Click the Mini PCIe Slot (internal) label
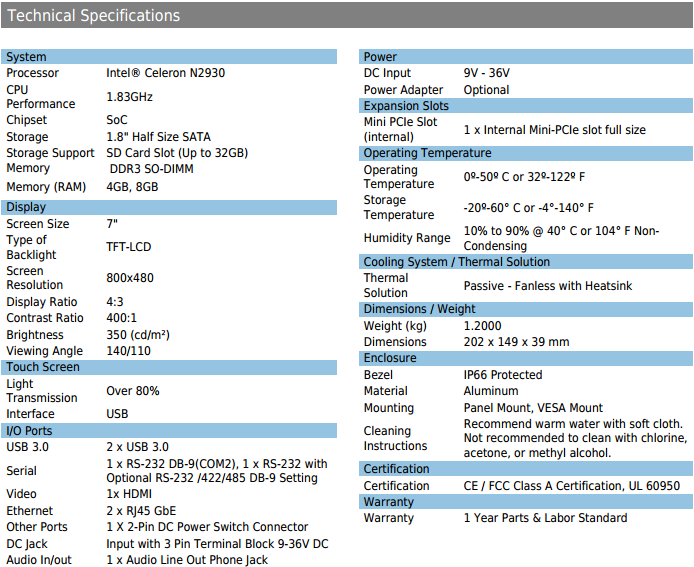Image resolution: width=694 pixels, height=567 pixels. tap(400, 129)
